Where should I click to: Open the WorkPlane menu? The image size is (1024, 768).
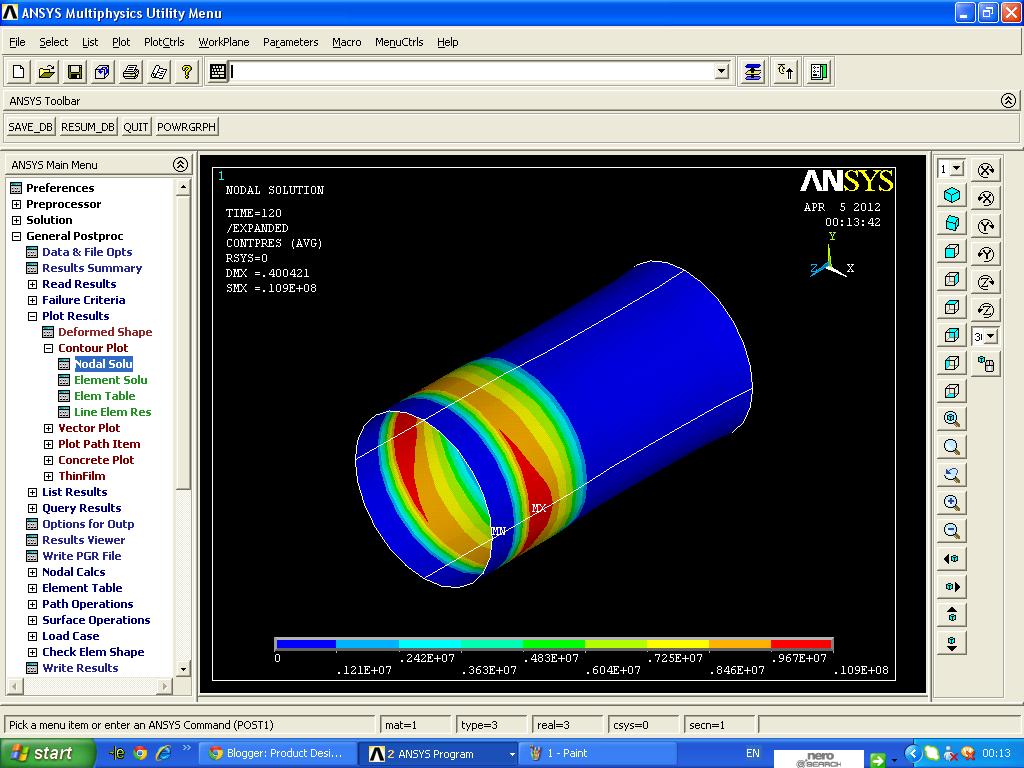[224, 42]
